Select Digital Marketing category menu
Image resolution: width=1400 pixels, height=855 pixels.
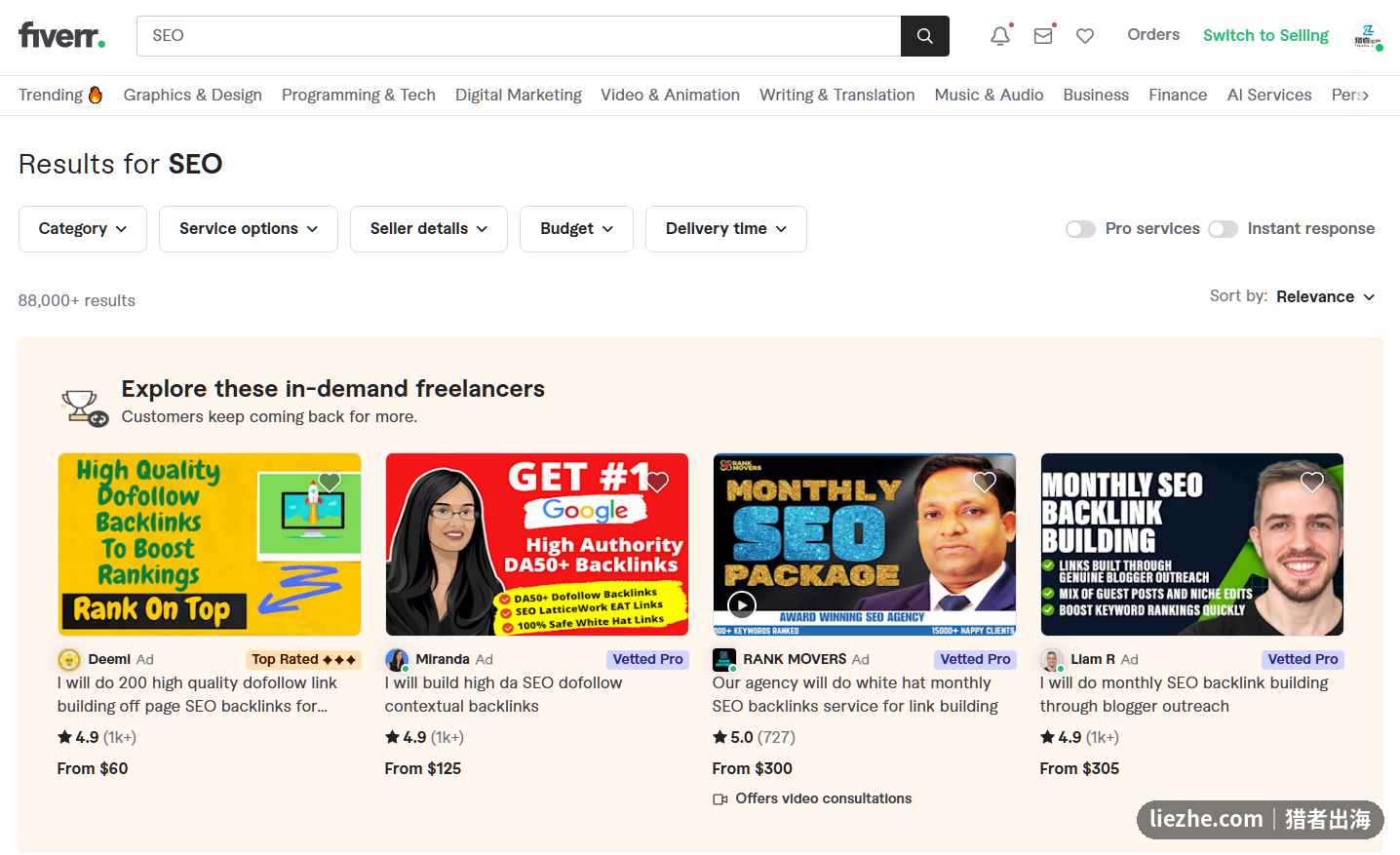tap(519, 95)
